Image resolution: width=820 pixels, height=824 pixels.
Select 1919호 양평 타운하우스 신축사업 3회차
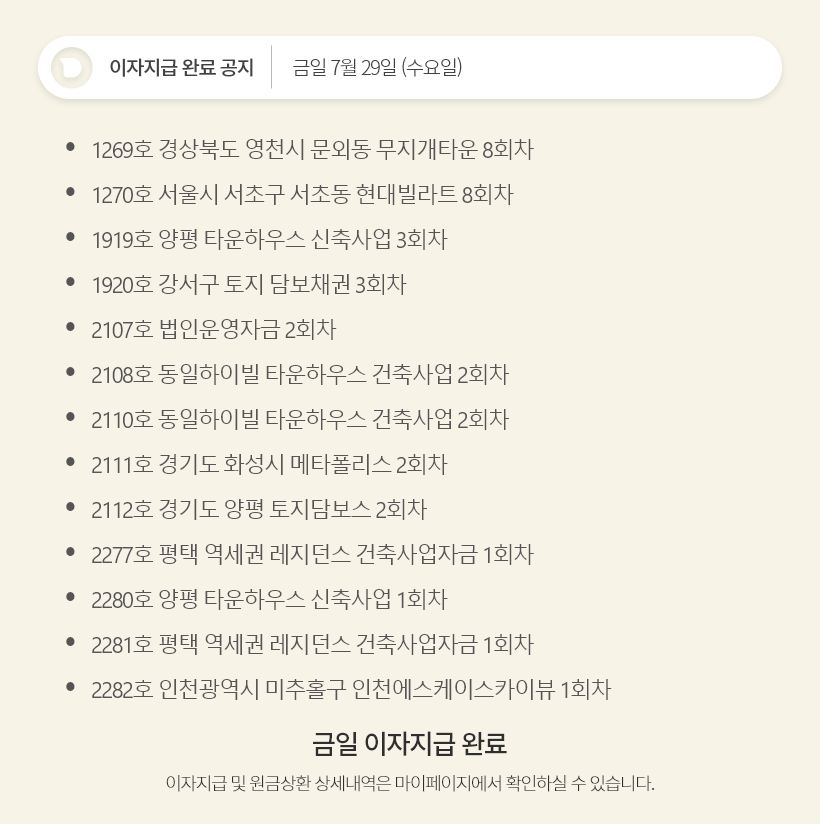click(269, 240)
